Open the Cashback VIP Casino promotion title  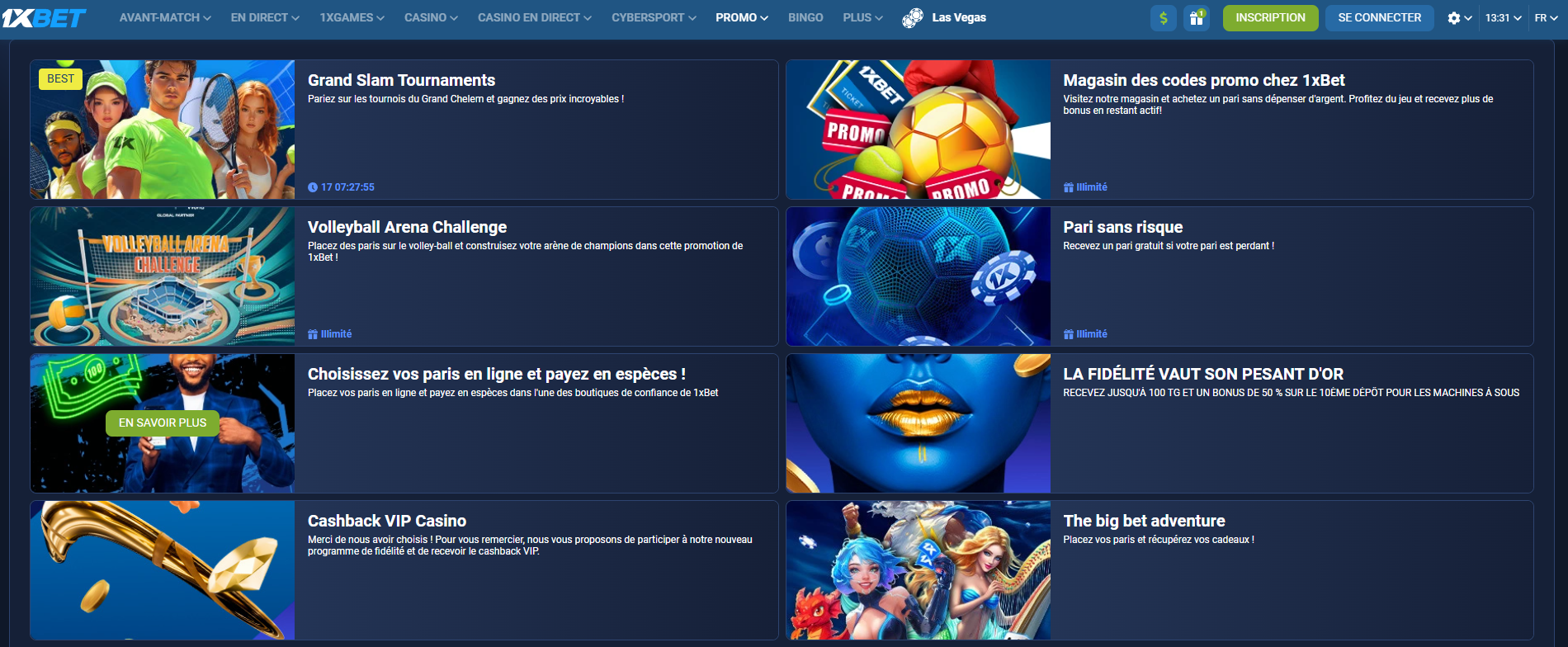[x=387, y=521]
